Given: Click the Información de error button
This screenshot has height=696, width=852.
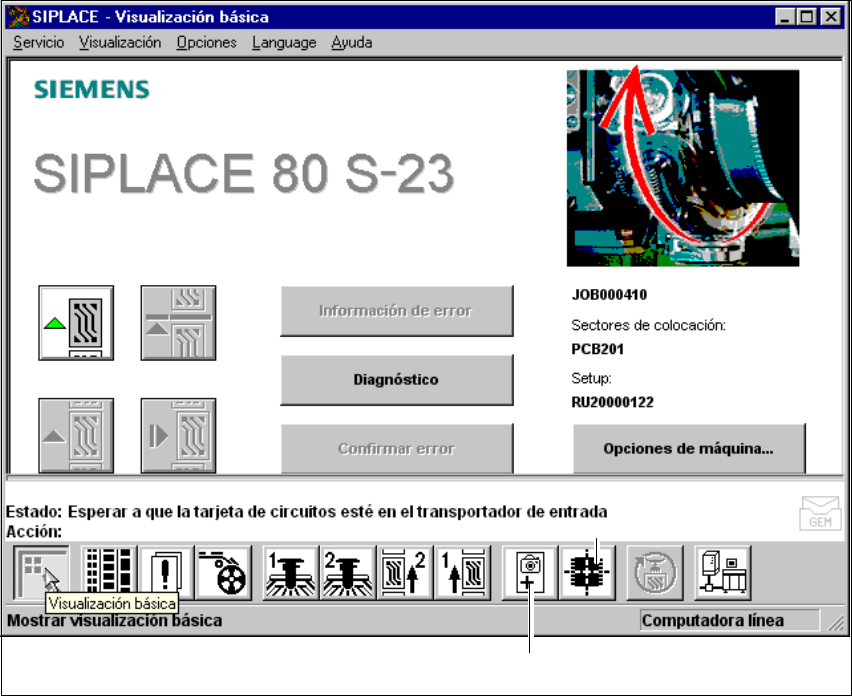Looking at the screenshot, I should pyautogui.click(x=397, y=311).
